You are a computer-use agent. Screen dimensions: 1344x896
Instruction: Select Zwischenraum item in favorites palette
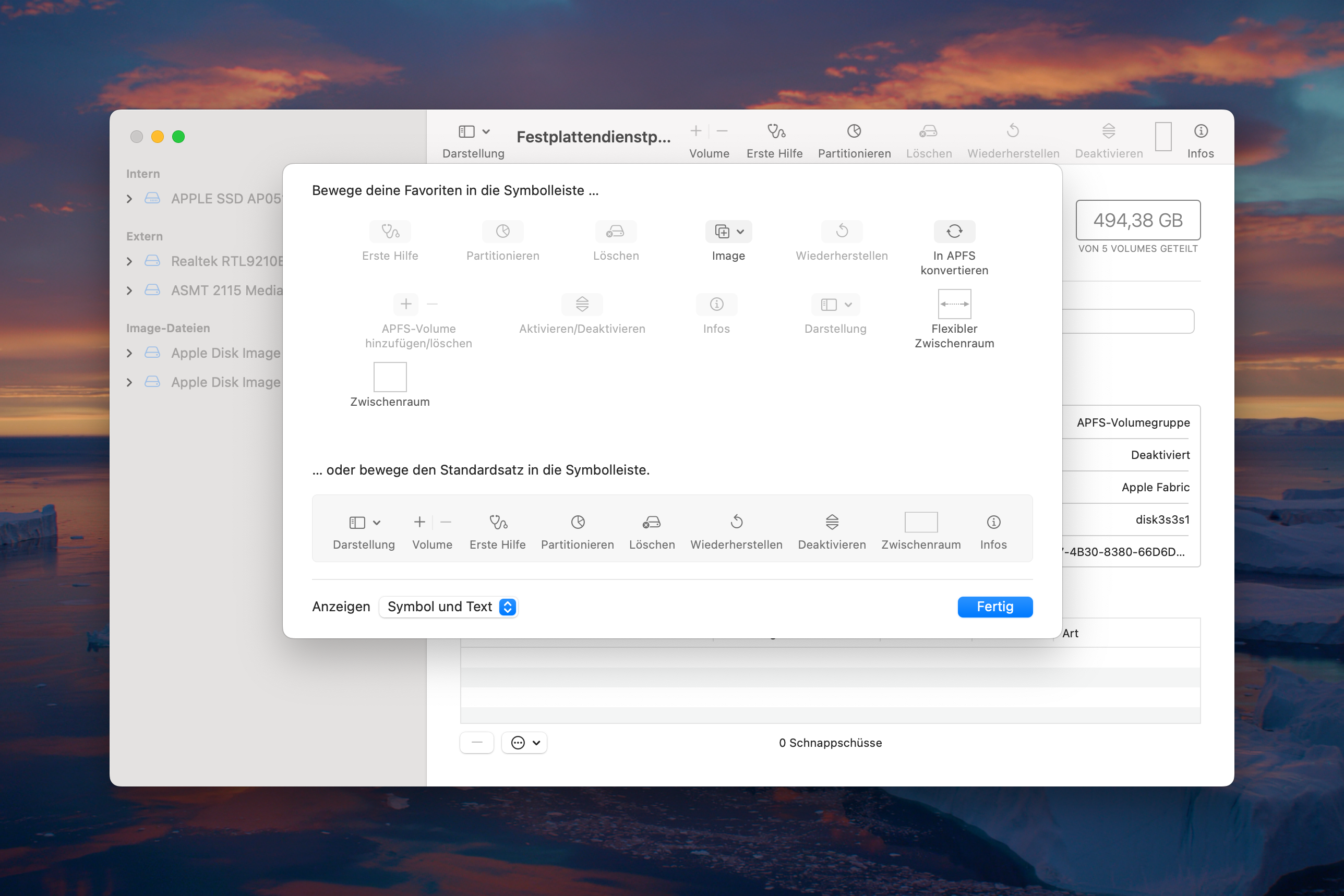pos(390,385)
